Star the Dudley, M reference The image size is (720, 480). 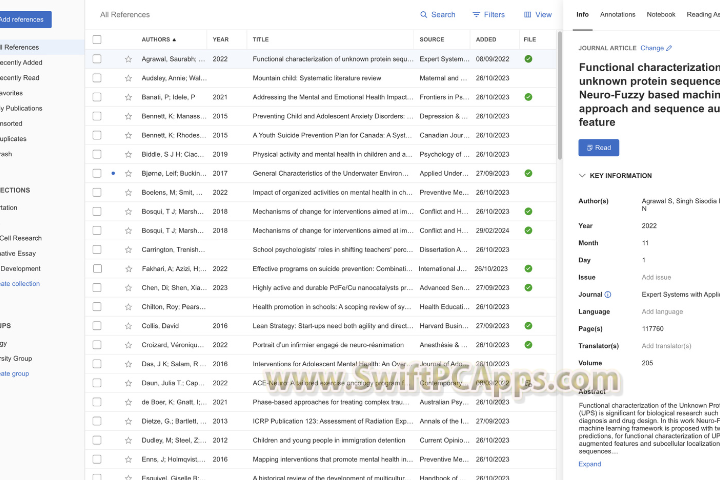129,440
